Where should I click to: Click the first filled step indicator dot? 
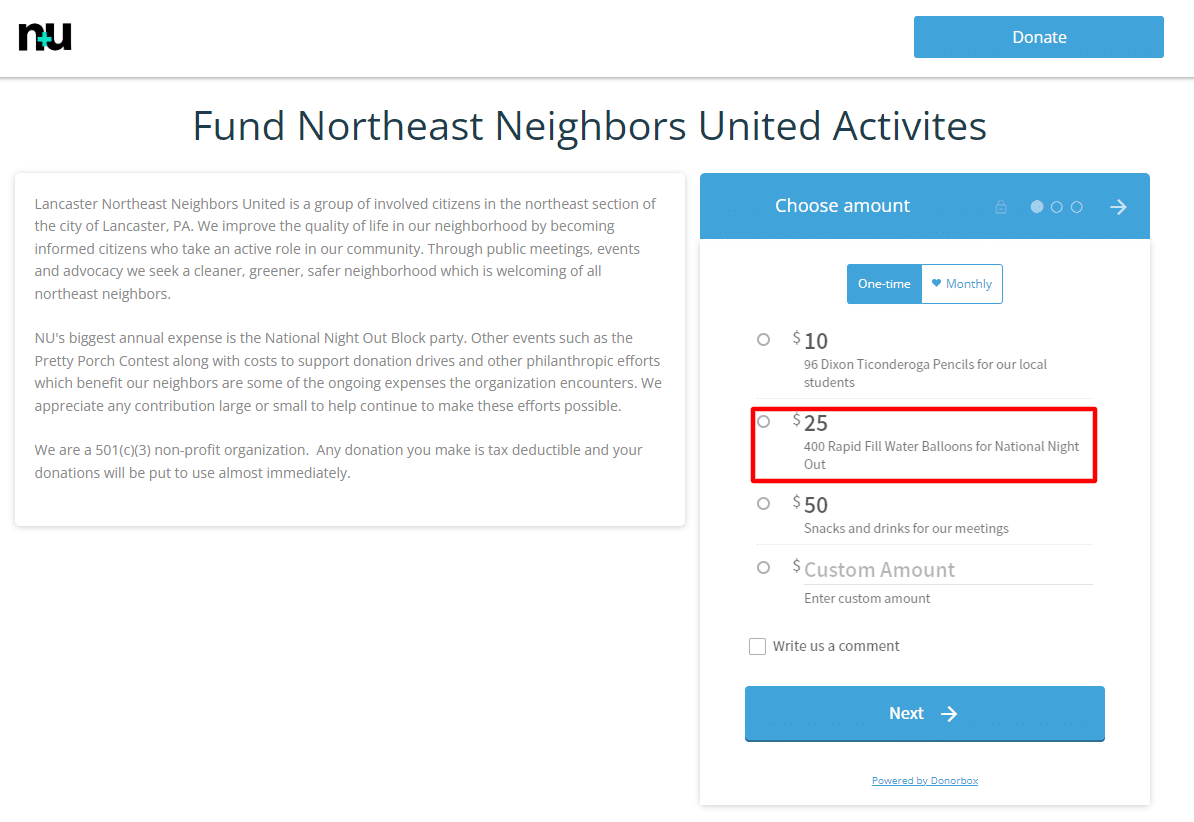point(1037,207)
